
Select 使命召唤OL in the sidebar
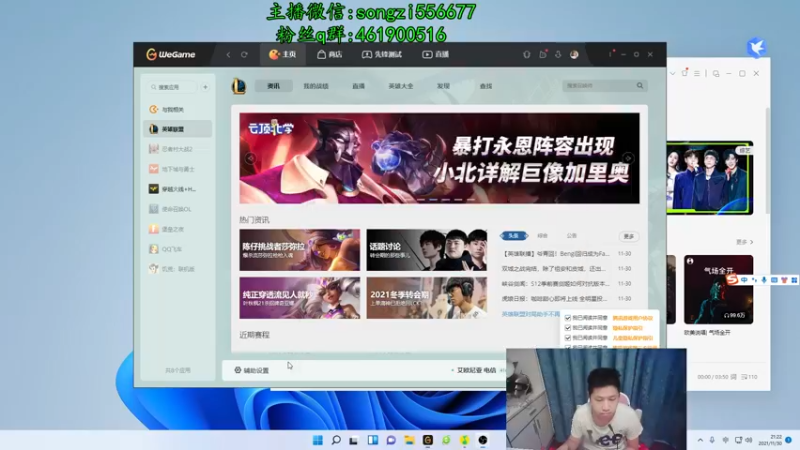[x=178, y=209]
